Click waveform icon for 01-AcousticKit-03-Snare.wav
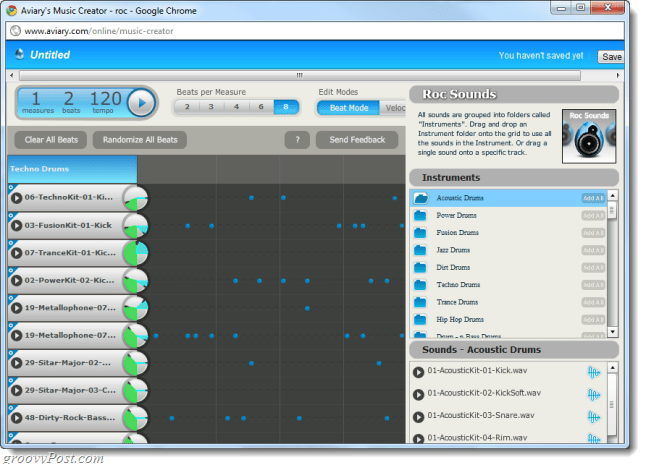This screenshot has width=645, height=464. [594, 417]
